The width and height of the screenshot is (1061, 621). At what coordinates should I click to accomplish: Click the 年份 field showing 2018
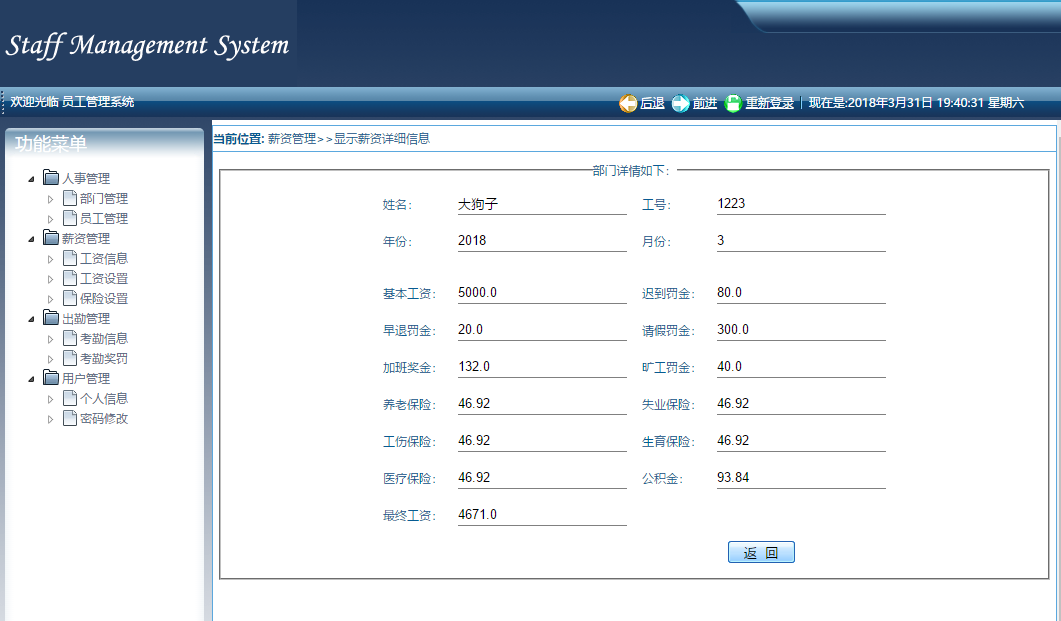click(542, 242)
